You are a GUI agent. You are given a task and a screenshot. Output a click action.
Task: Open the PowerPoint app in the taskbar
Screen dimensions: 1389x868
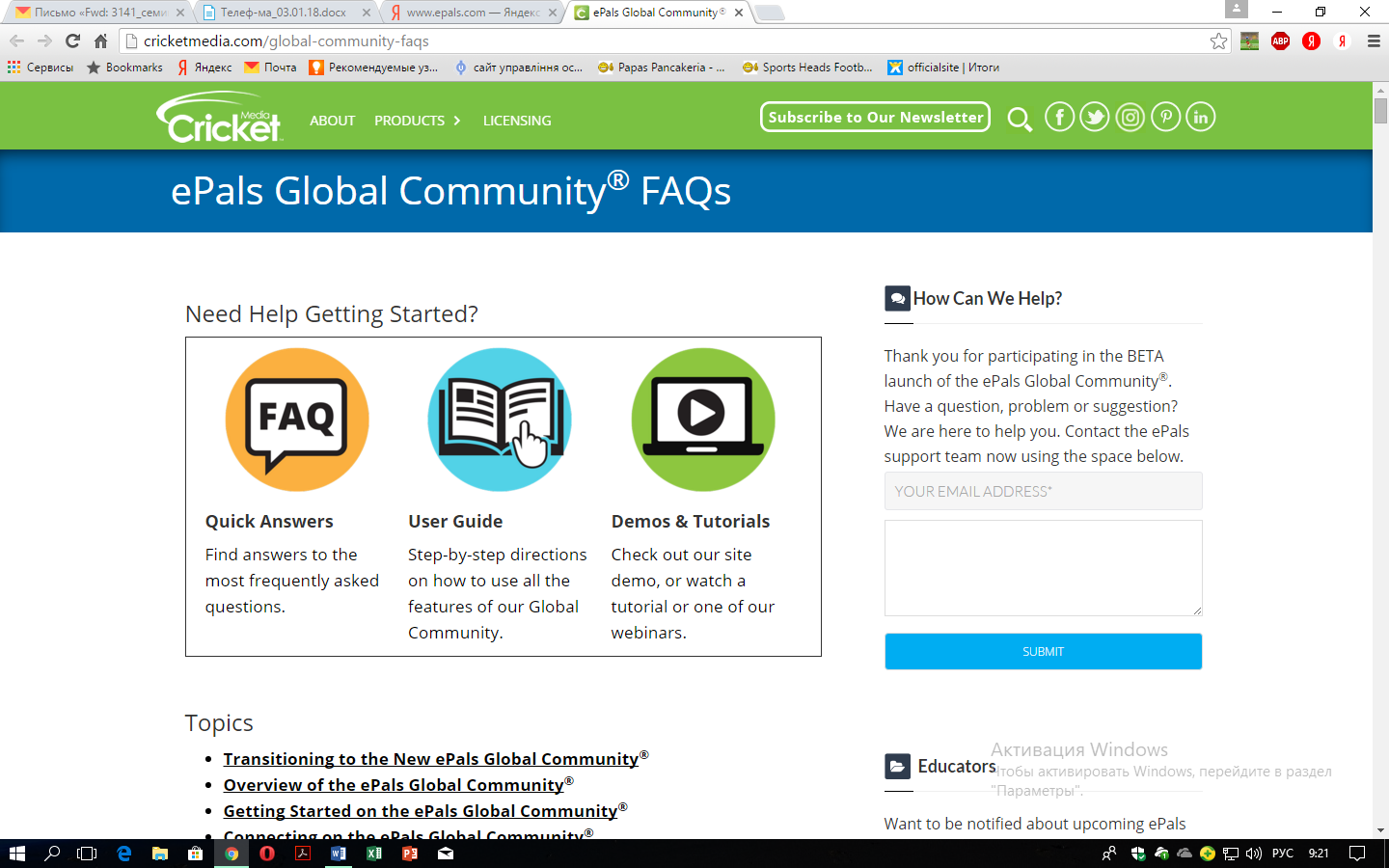click(x=410, y=854)
